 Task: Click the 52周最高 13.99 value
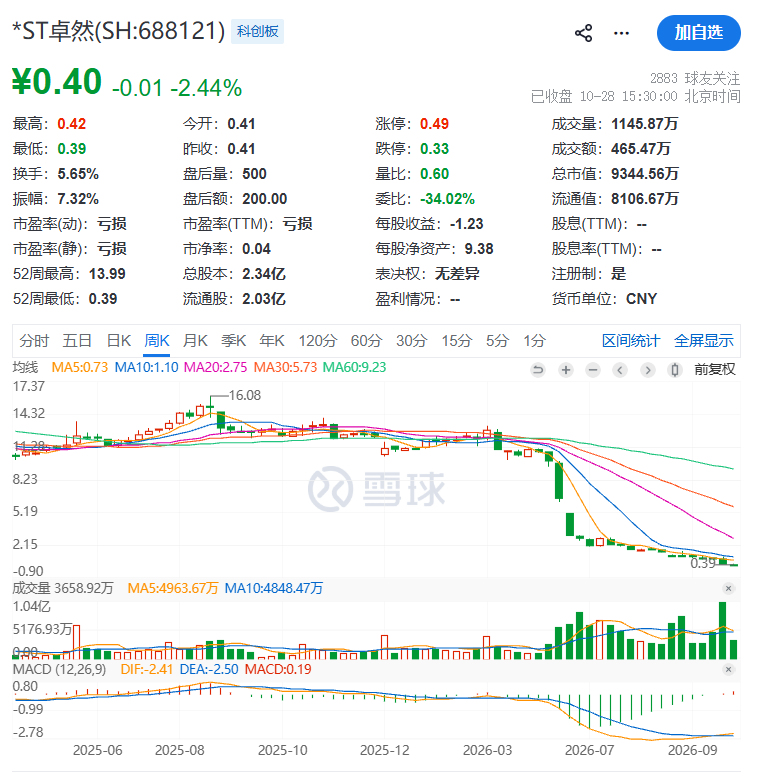(x=107, y=274)
